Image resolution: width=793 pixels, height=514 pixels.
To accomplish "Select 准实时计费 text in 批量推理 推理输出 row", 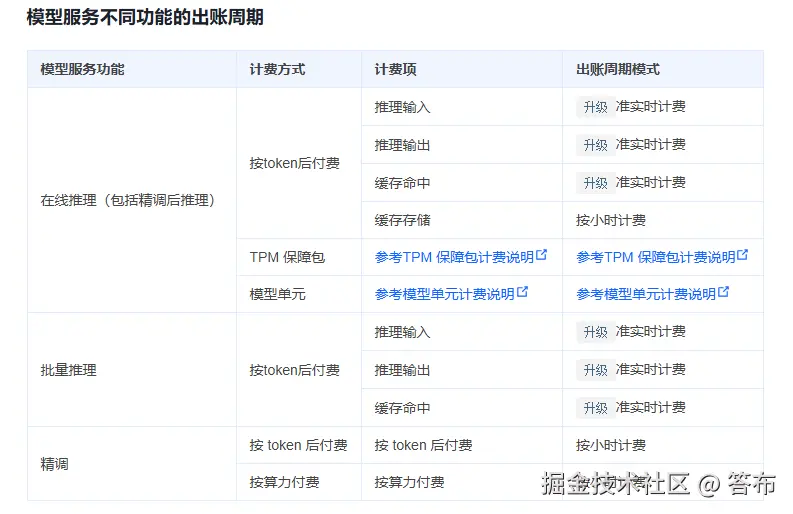I will [651, 369].
